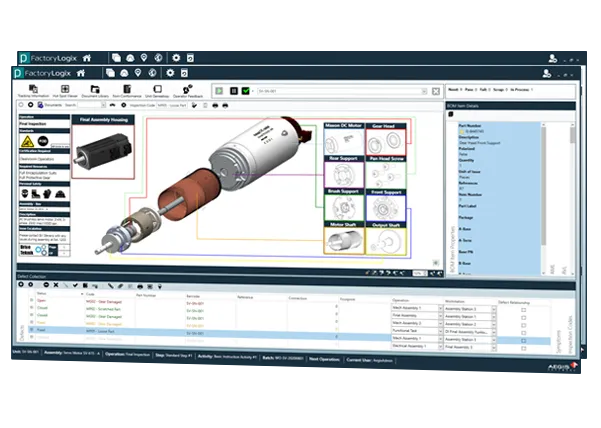Open Search dropdown in document toolbar
Image resolution: width=601 pixels, height=428 pixels.
tap(103, 105)
